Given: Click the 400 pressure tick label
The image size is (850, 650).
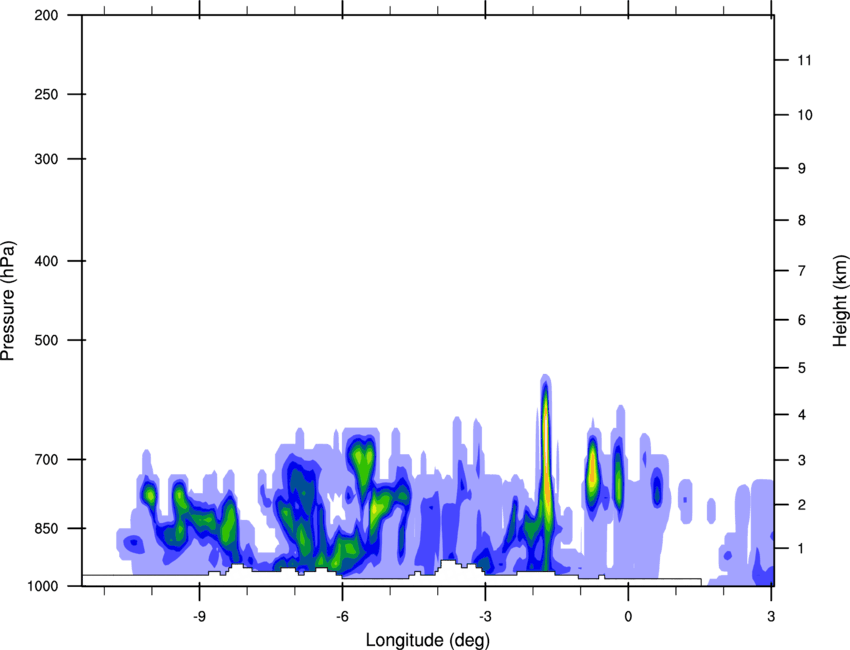Looking at the screenshot, I should tap(46, 261).
